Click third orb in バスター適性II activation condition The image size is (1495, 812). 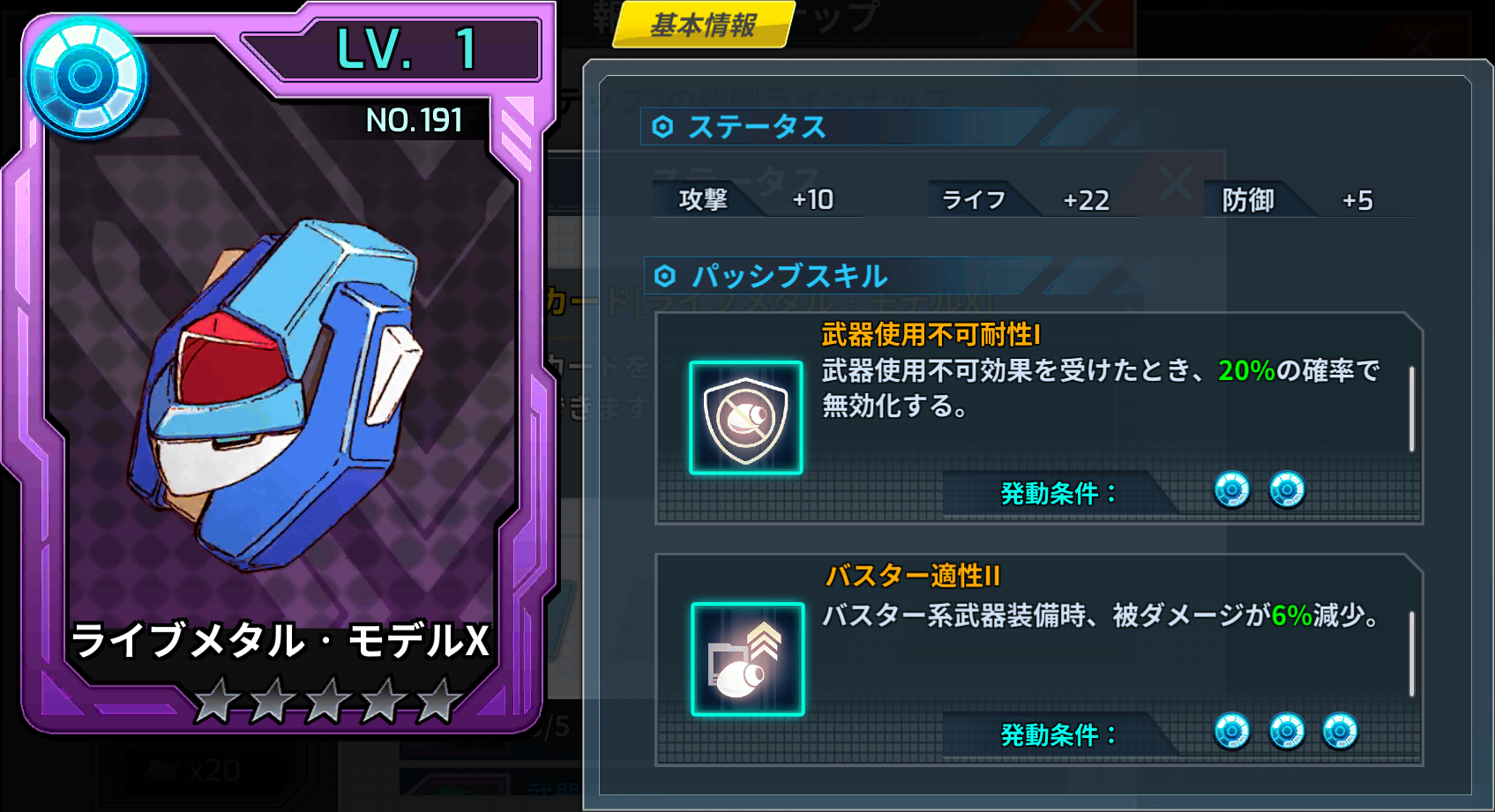click(1341, 731)
